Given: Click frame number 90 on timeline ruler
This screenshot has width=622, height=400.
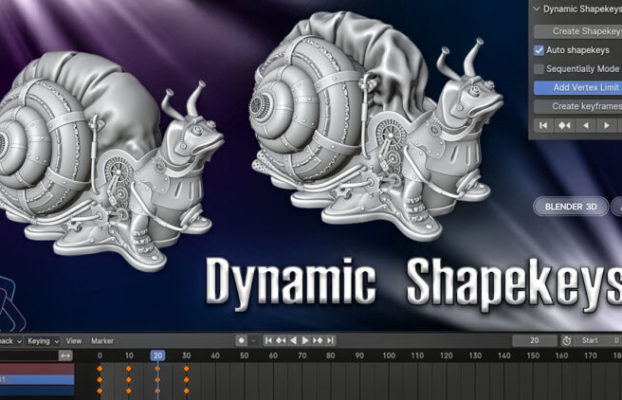Looking at the screenshot, I should tap(360, 356).
